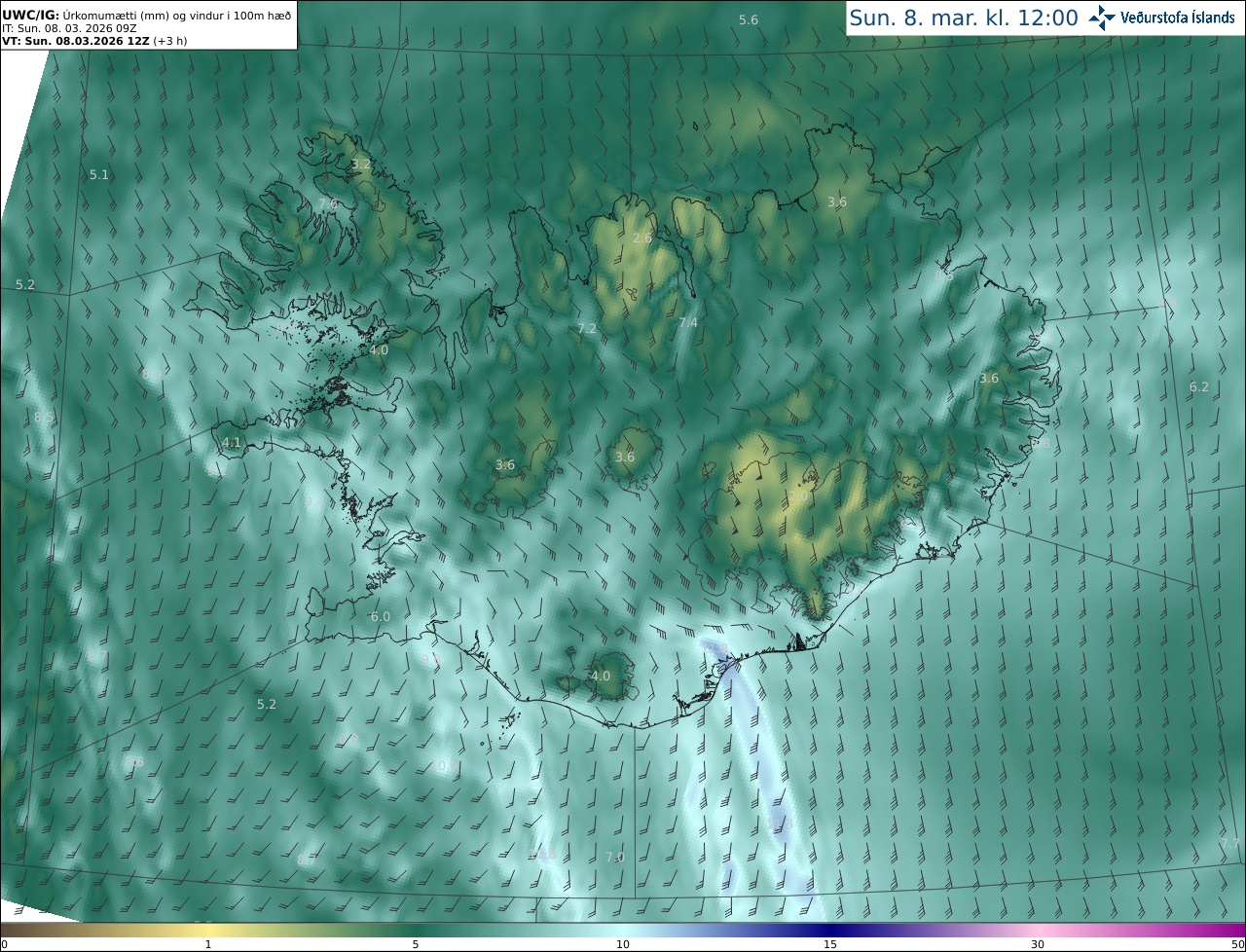Click the '30' tick on the colorbar
Image resolution: width=1246 pixels, height=952 pixels.
[1038, 944]
